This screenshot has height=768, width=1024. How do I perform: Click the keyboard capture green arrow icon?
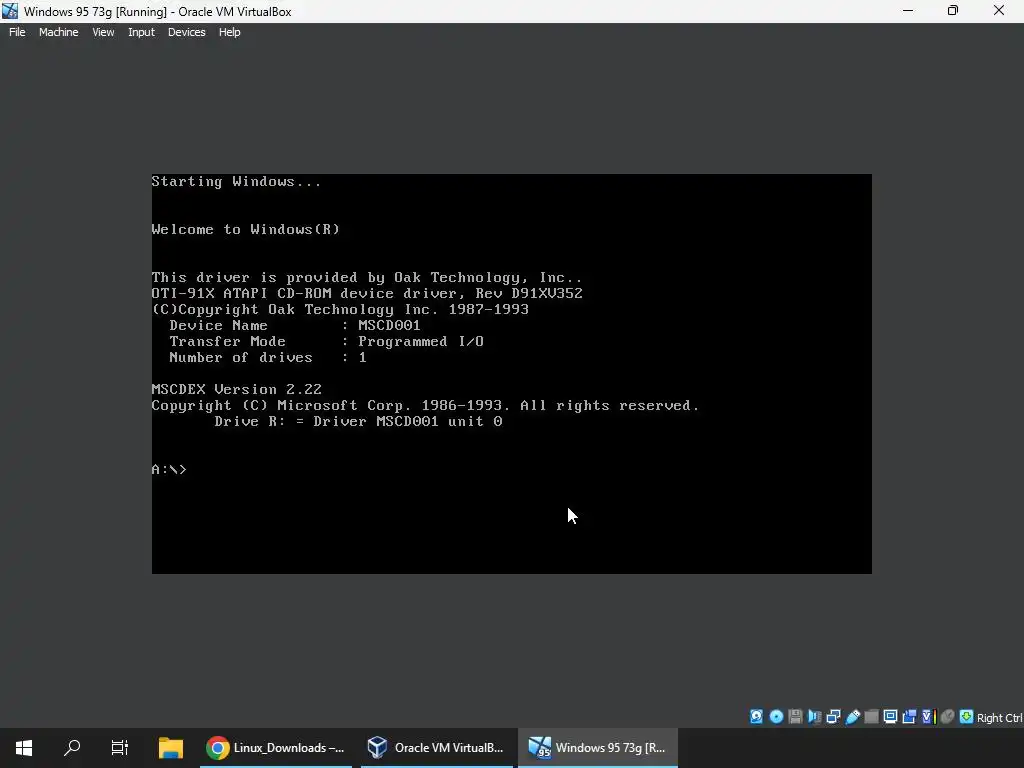[x=967, y=716]
